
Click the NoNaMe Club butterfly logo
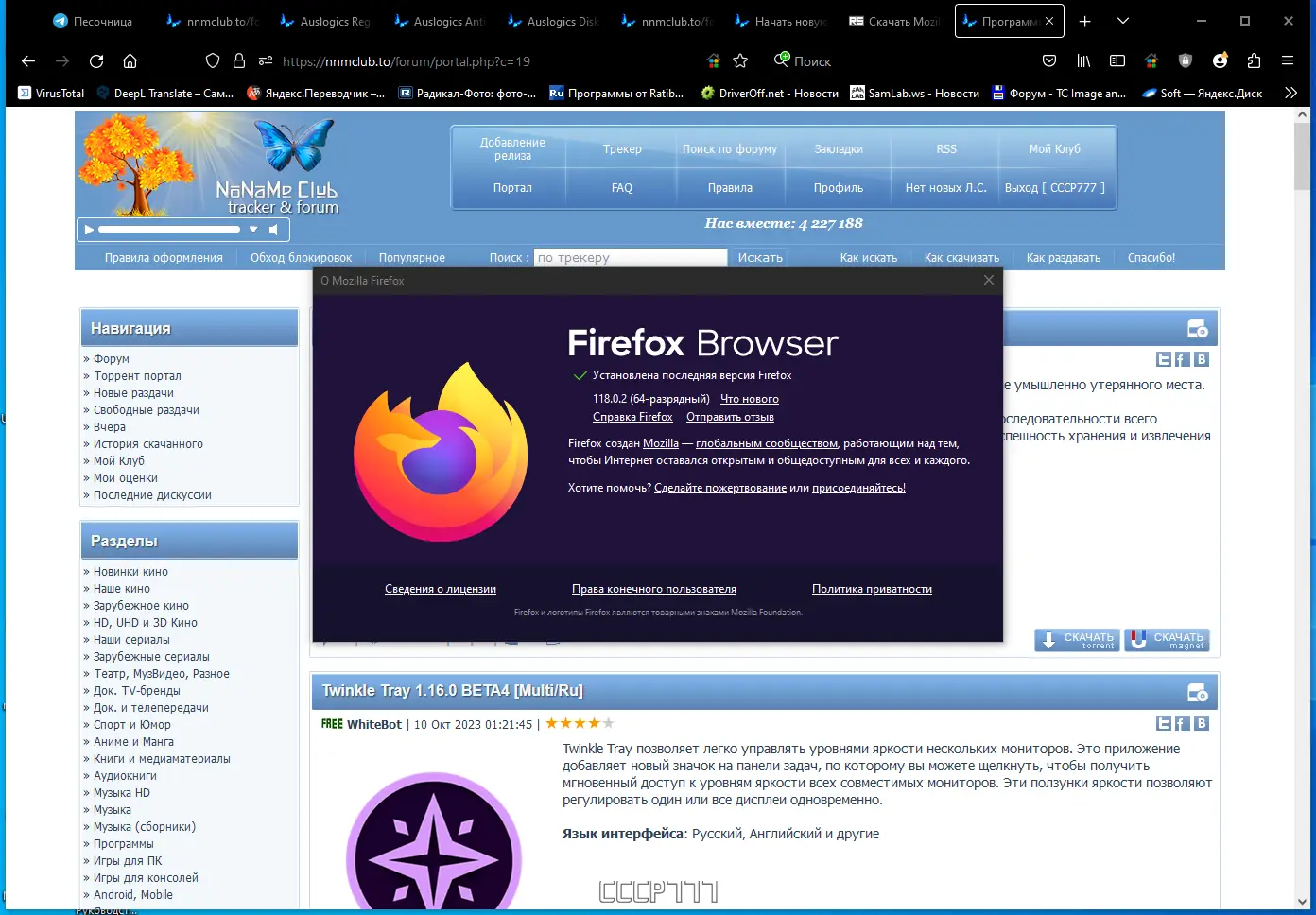[295, 144]
